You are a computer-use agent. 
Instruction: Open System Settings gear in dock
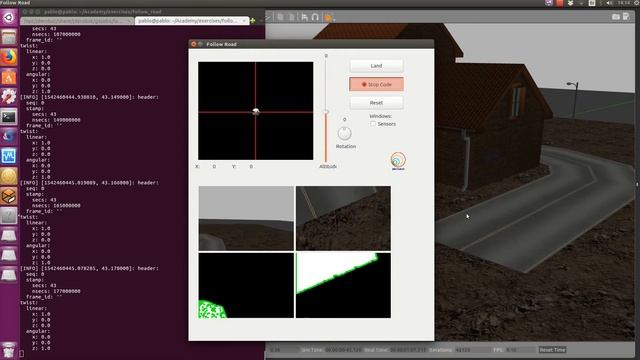coord(9,97)
